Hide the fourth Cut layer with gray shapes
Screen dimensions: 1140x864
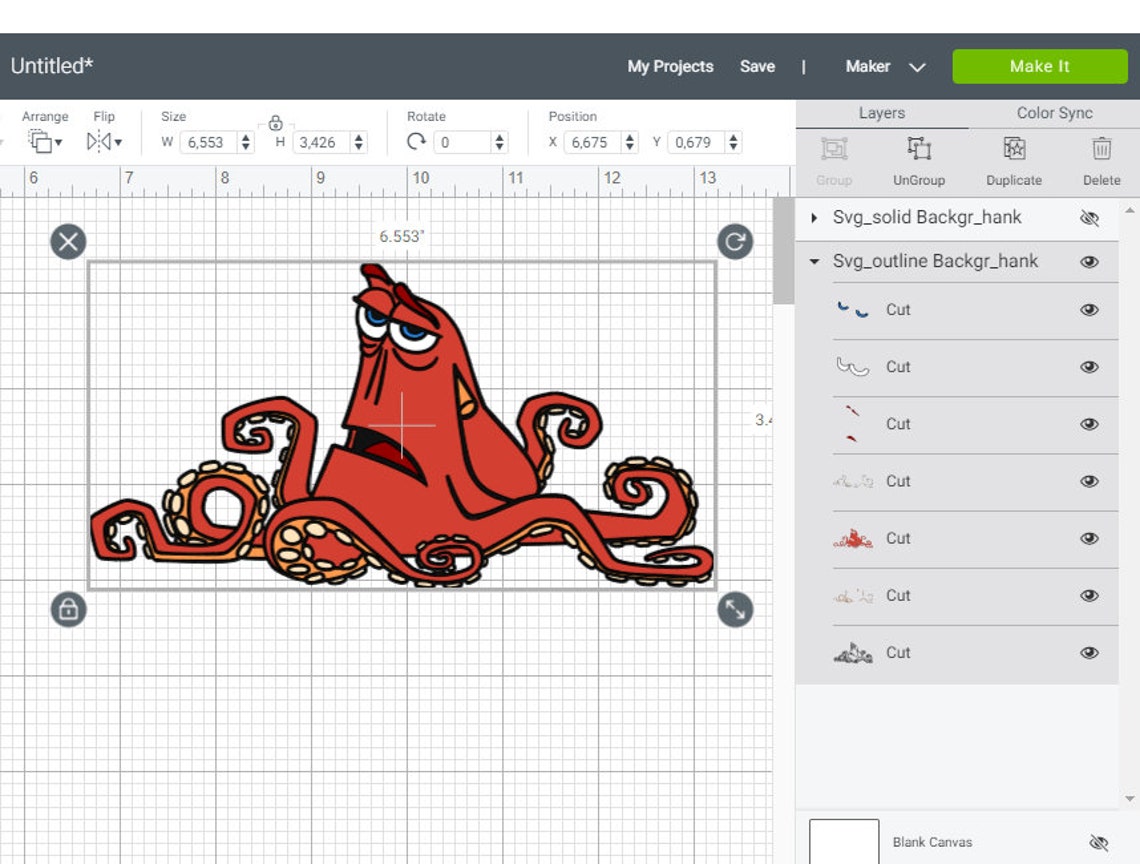[1089, 481]
